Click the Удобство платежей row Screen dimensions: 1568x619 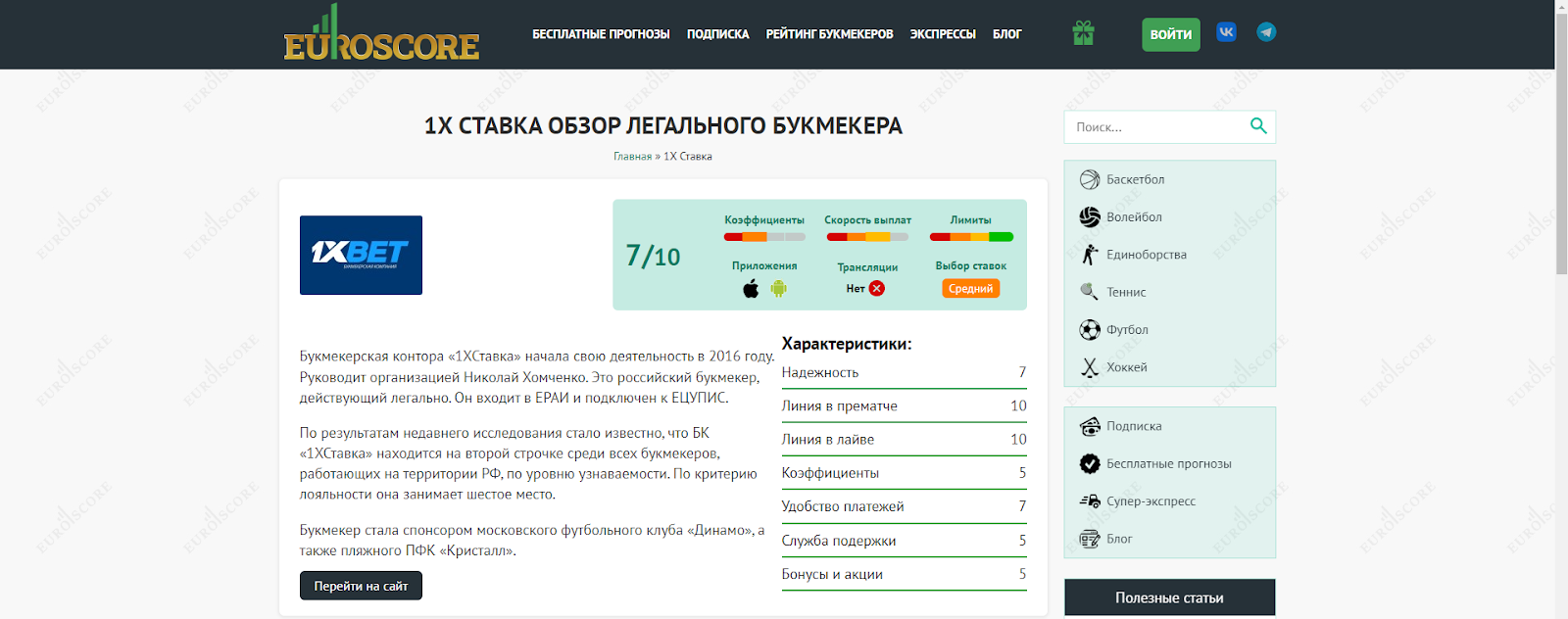(904, 506)
